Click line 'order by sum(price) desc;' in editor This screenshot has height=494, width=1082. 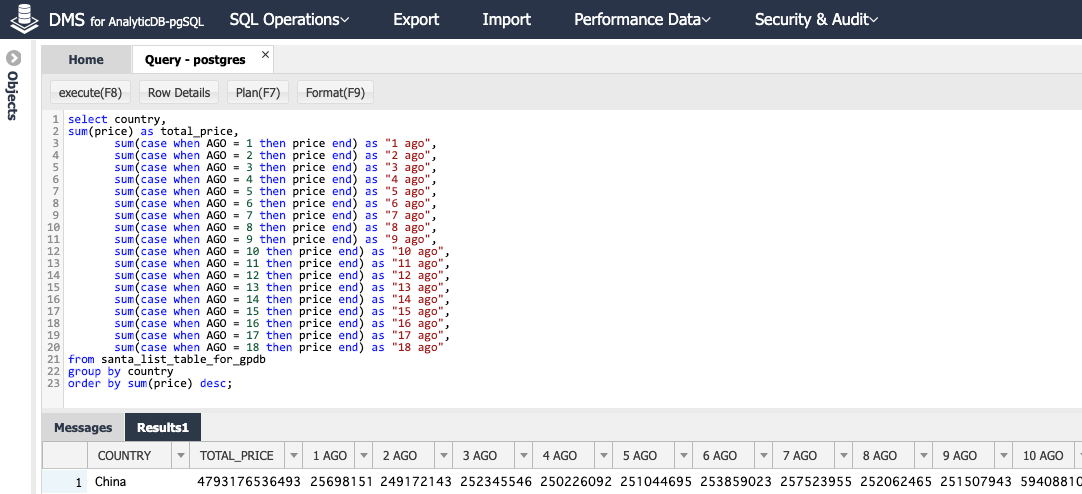150,384
